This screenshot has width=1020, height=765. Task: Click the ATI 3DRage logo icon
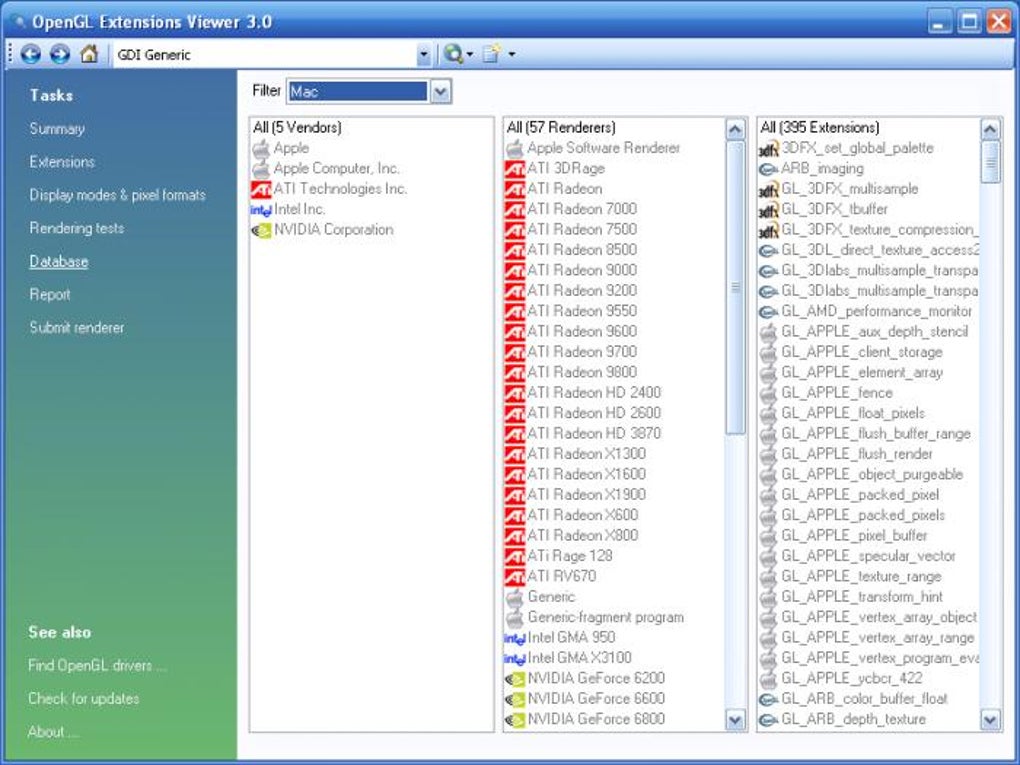[515, 169]
